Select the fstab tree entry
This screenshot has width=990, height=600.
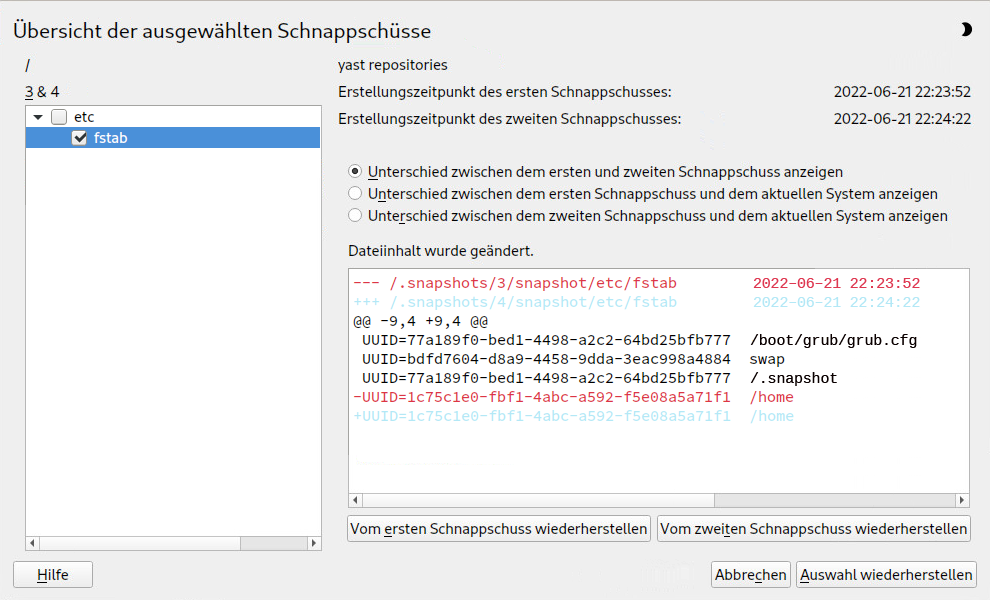click(x=110, y=138)
